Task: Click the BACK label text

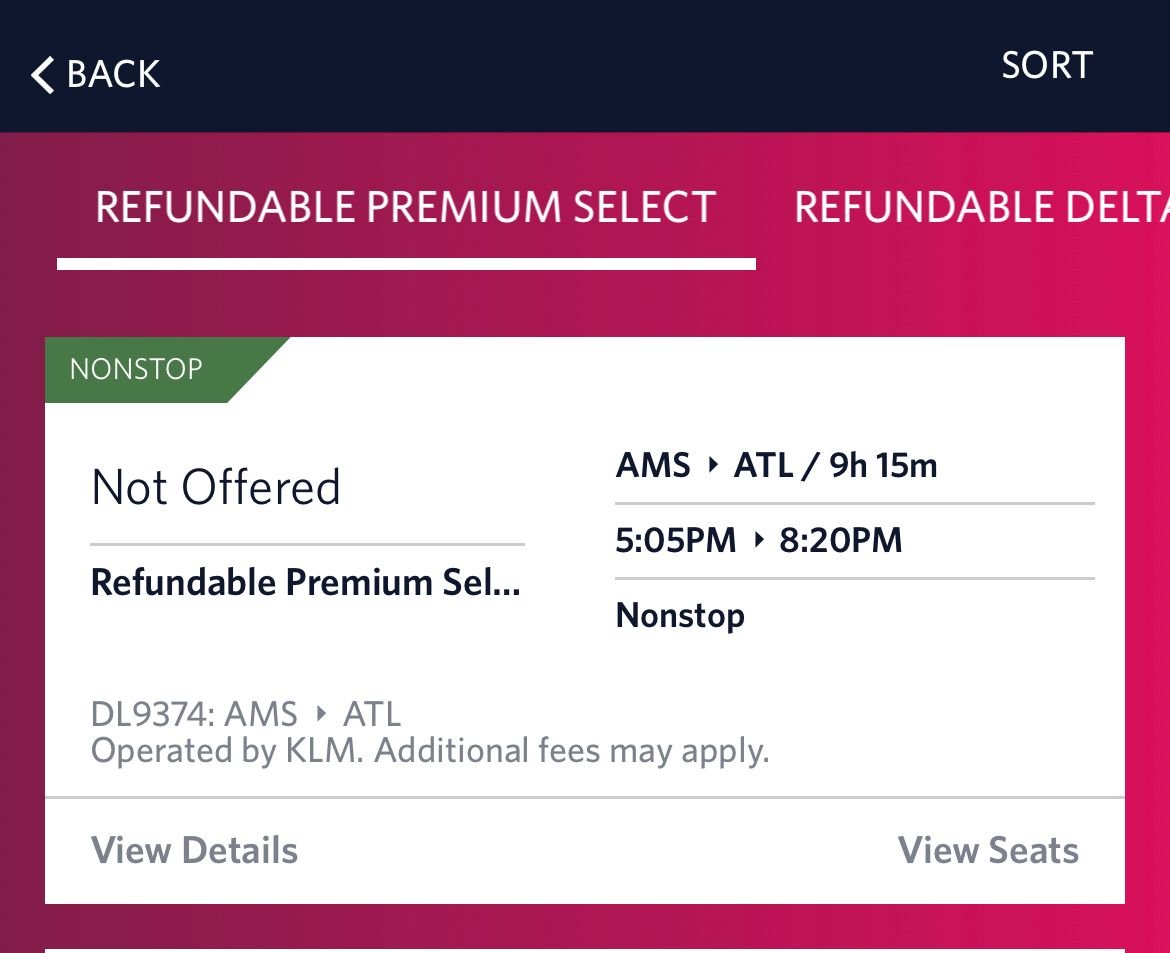Action: 113,75
